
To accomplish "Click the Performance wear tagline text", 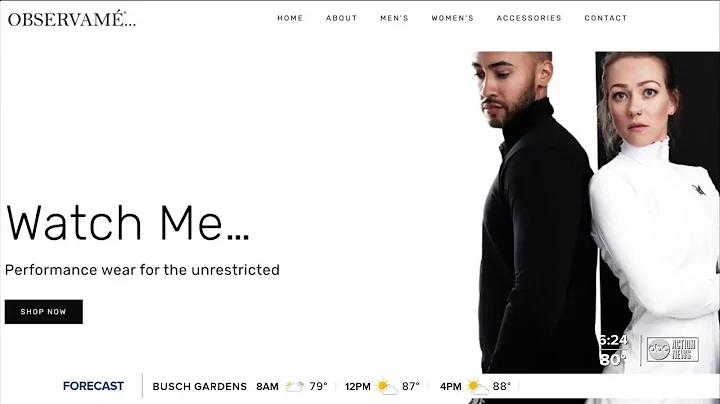I will coord(142,270).
